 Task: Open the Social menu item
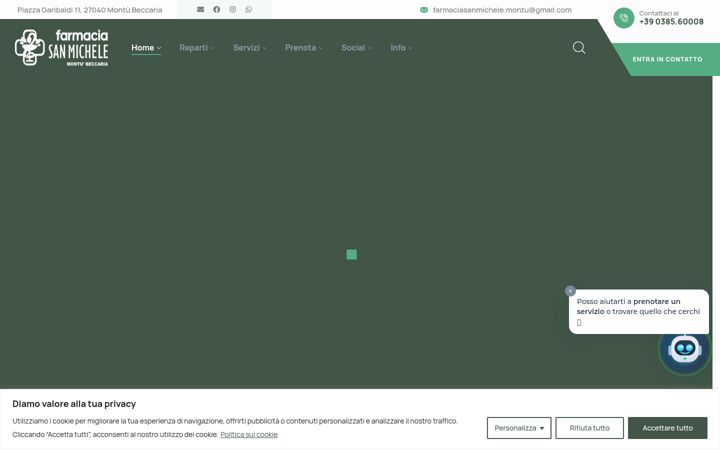[357, 47]
